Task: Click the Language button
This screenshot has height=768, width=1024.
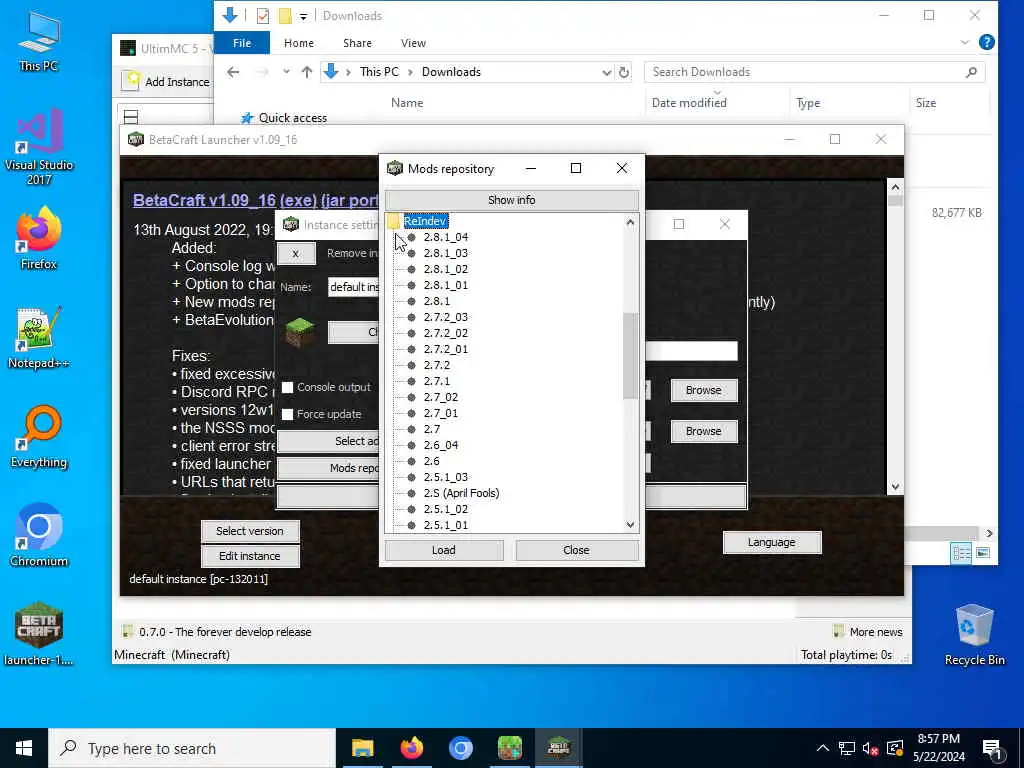Action: (772, 542)
